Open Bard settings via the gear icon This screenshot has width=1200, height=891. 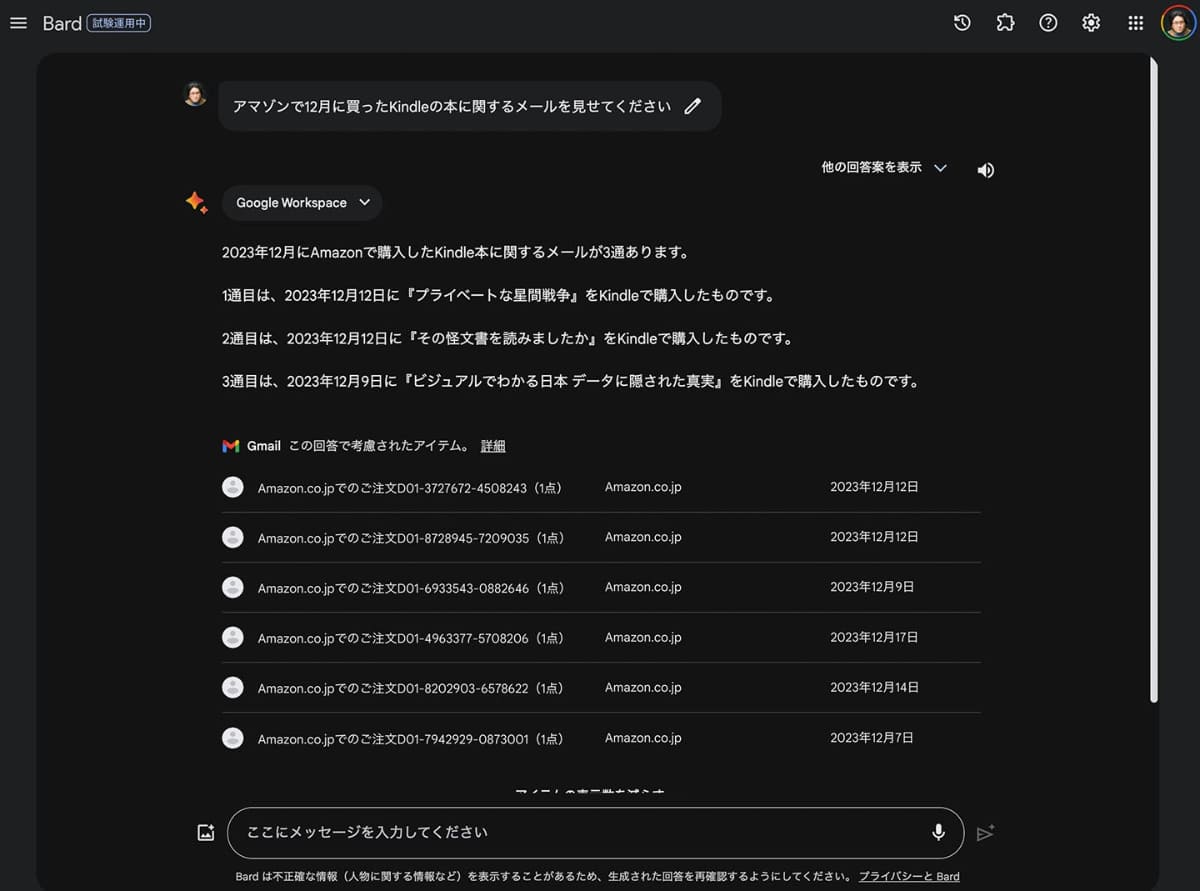1091,22
